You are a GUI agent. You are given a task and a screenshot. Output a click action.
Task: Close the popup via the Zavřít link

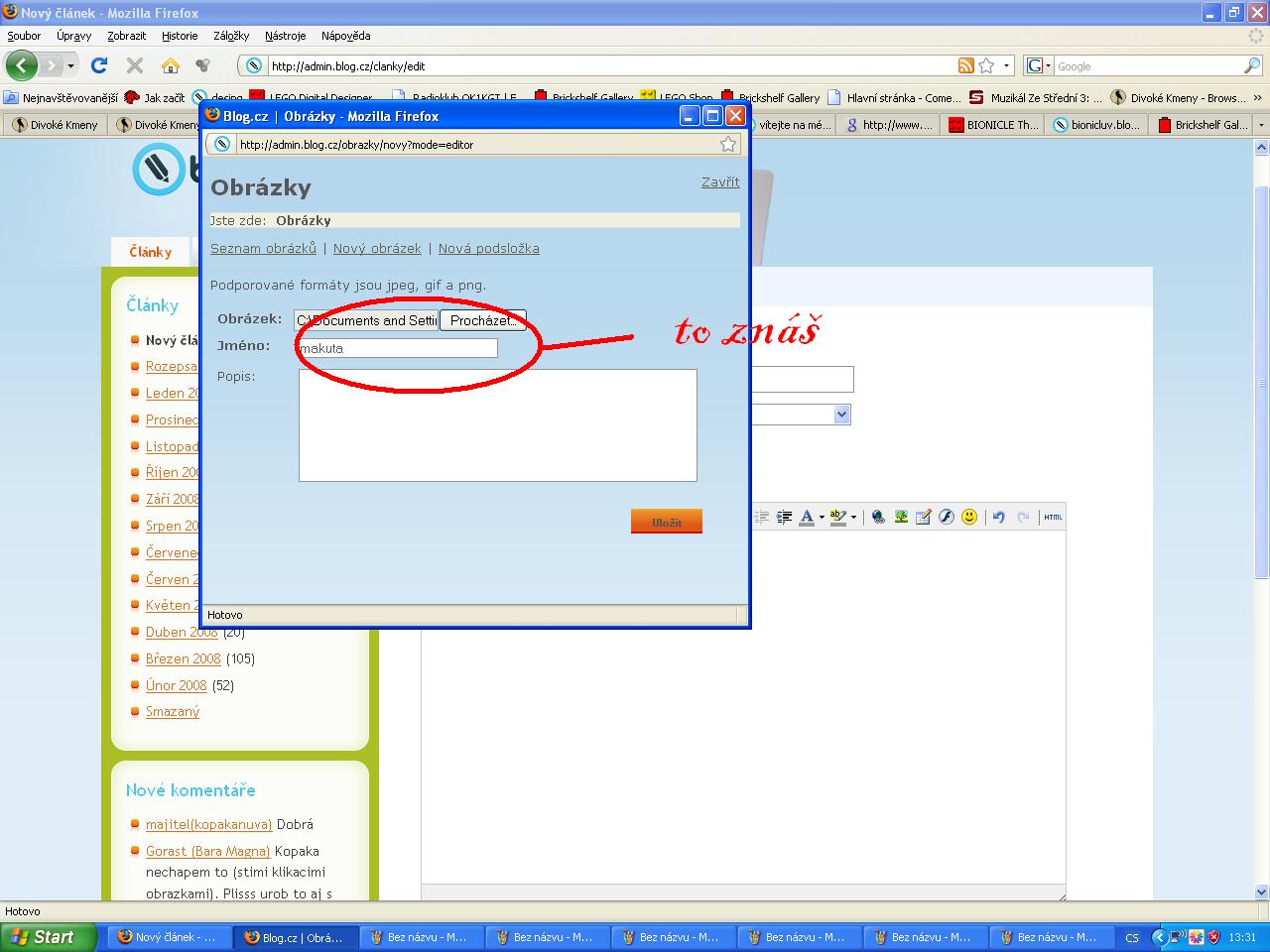(x=720, y=181)
